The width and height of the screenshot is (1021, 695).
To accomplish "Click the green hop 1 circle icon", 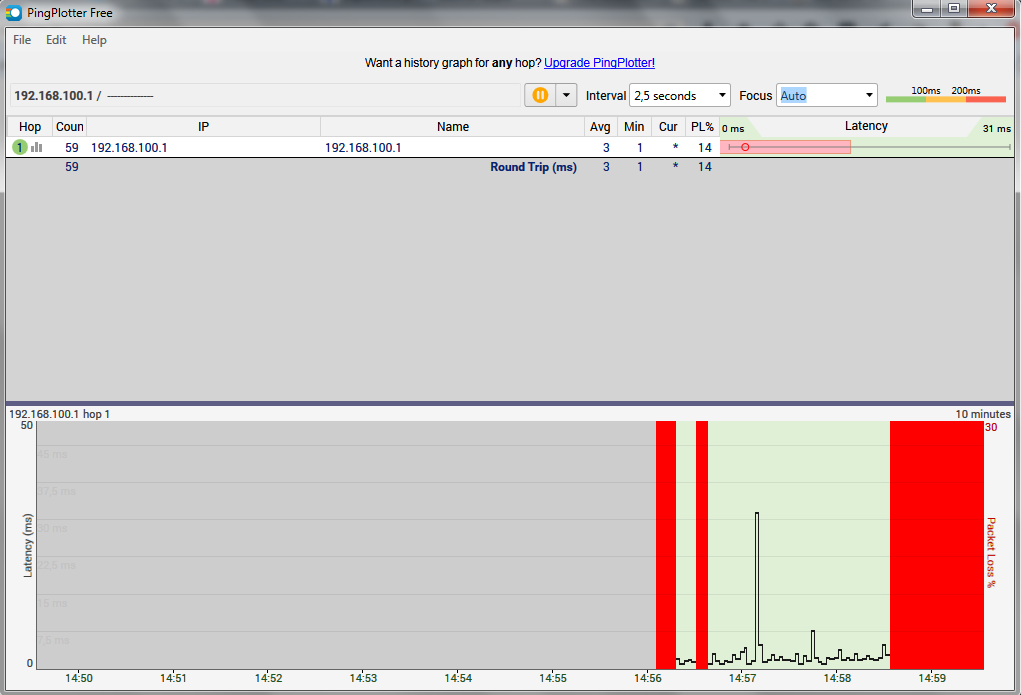I will pyautogui.click(x=20, y=147).
